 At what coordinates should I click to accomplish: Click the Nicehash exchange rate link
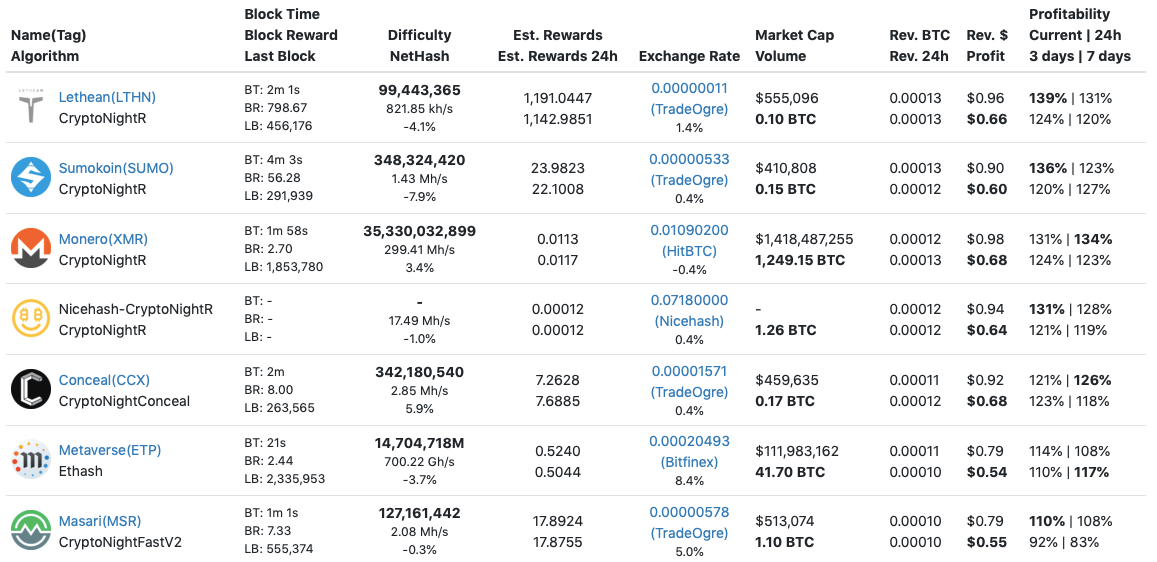pyautogui.click(x=689, y=311)
